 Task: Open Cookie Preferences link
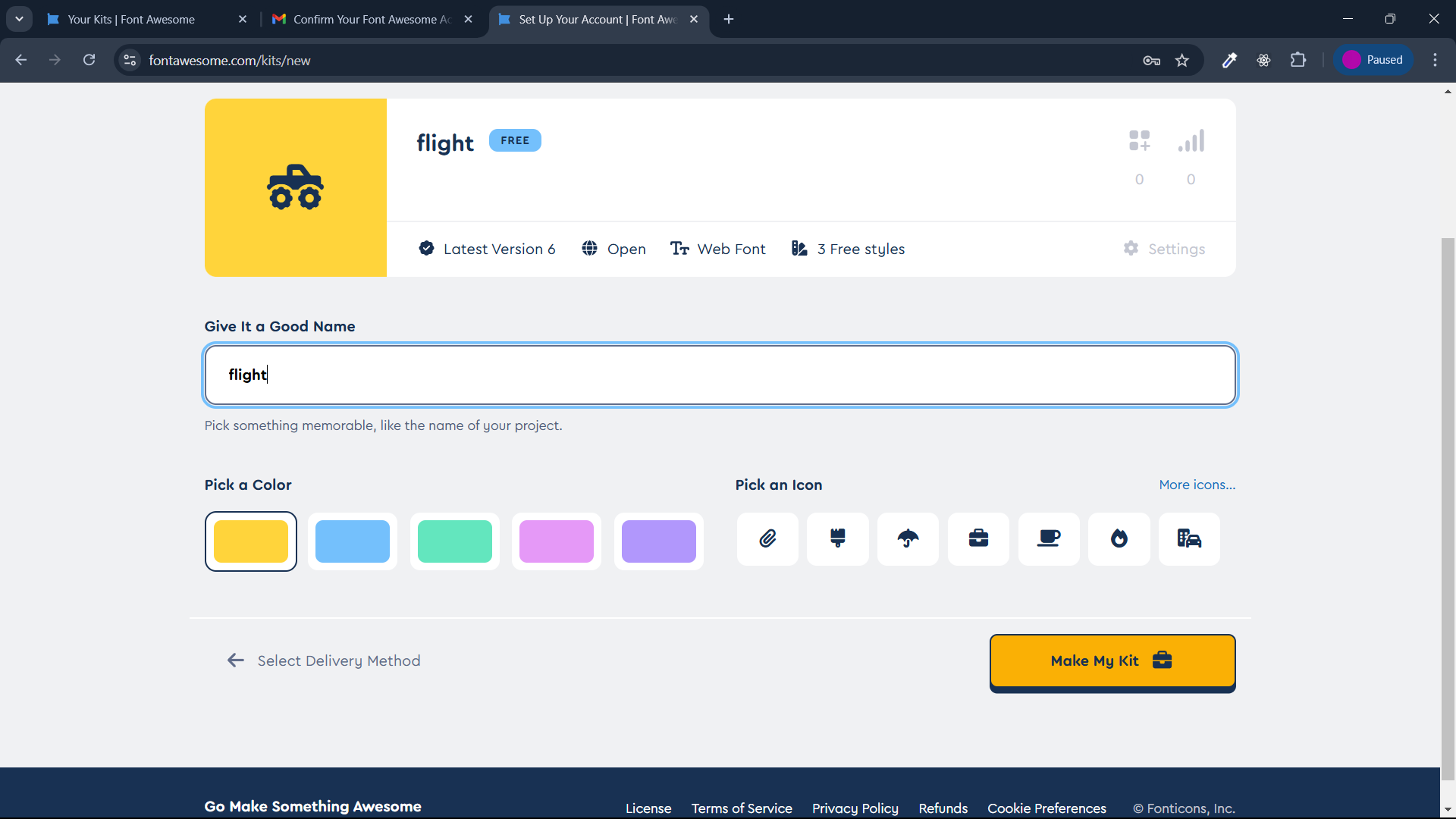(1046, 808)
